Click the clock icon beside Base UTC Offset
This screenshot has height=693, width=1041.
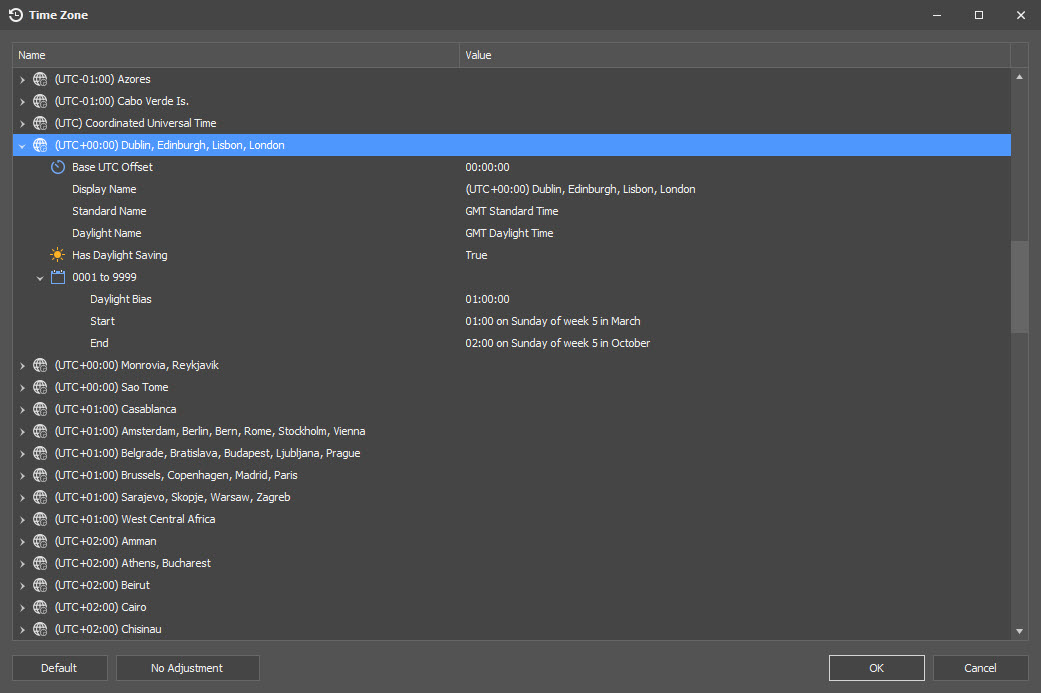coord(58,167)
